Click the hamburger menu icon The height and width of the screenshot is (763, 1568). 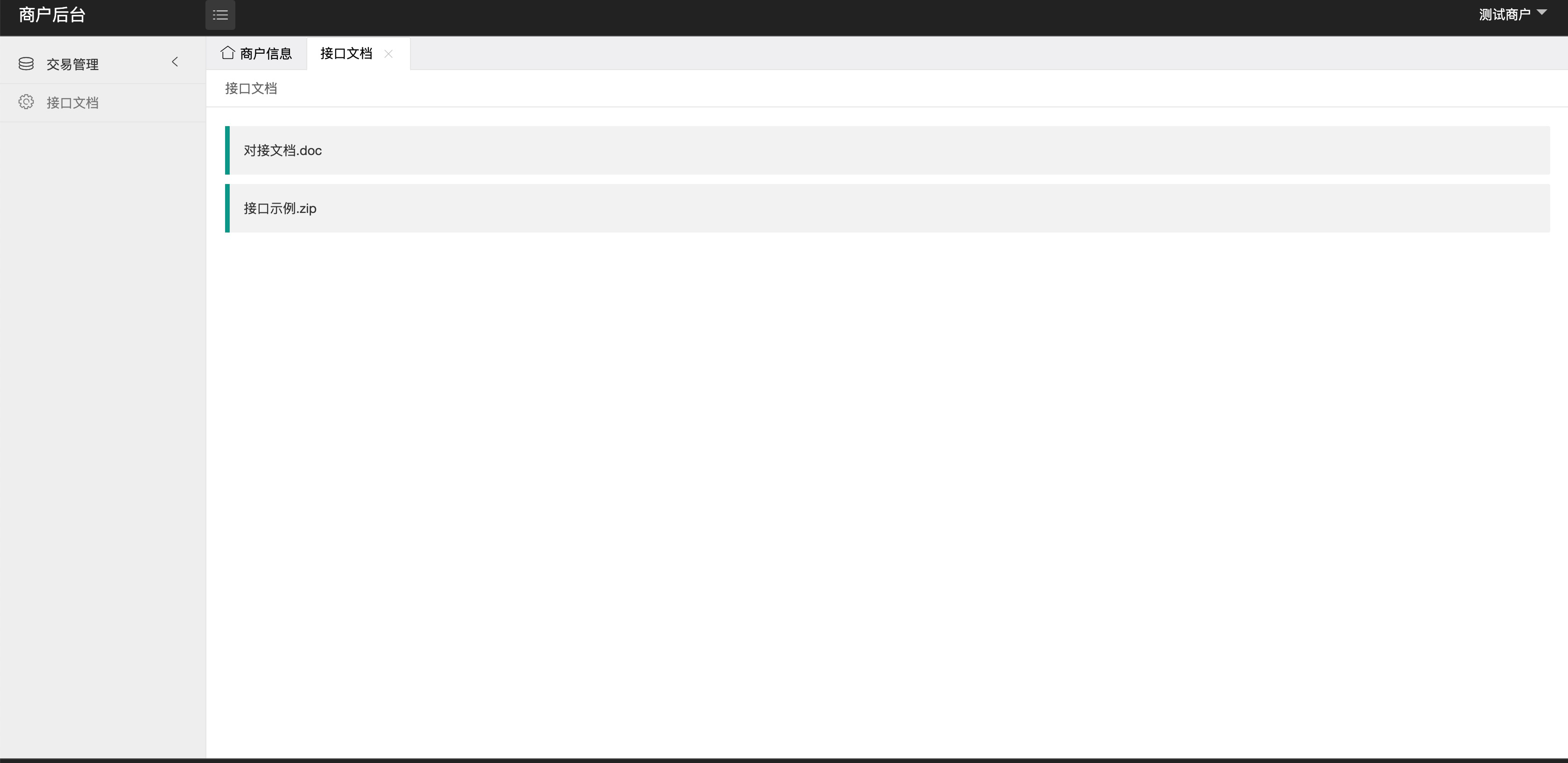(220, 14)
